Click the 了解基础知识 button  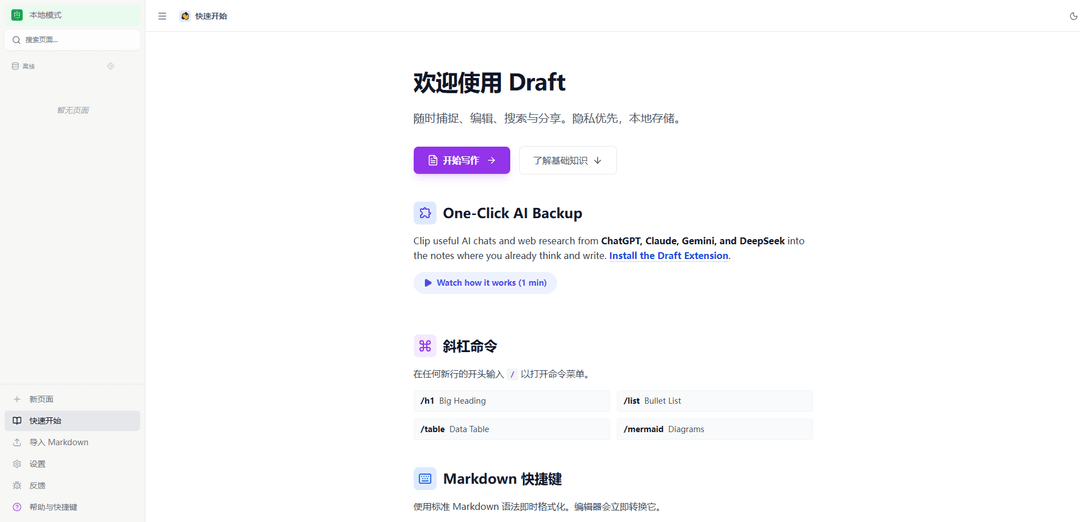[x=568, y=160]
